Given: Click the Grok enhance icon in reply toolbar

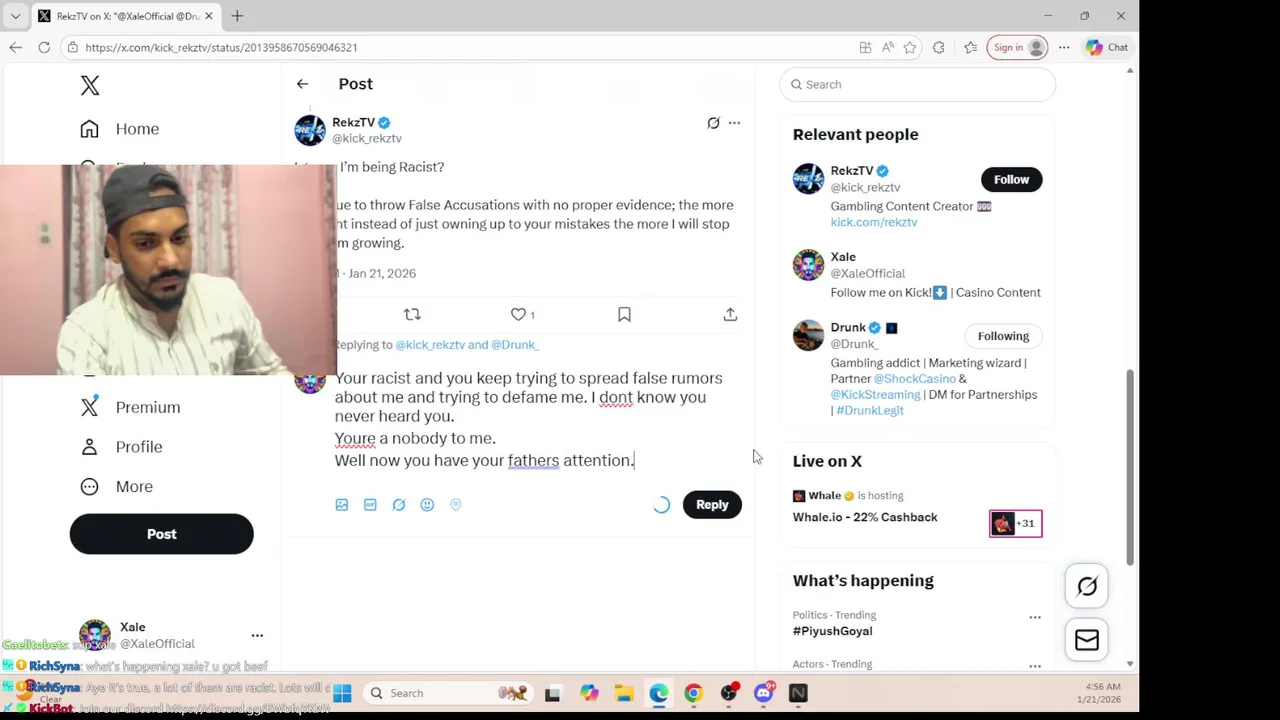Looking at the screenshot, I should tap(399, 505).
